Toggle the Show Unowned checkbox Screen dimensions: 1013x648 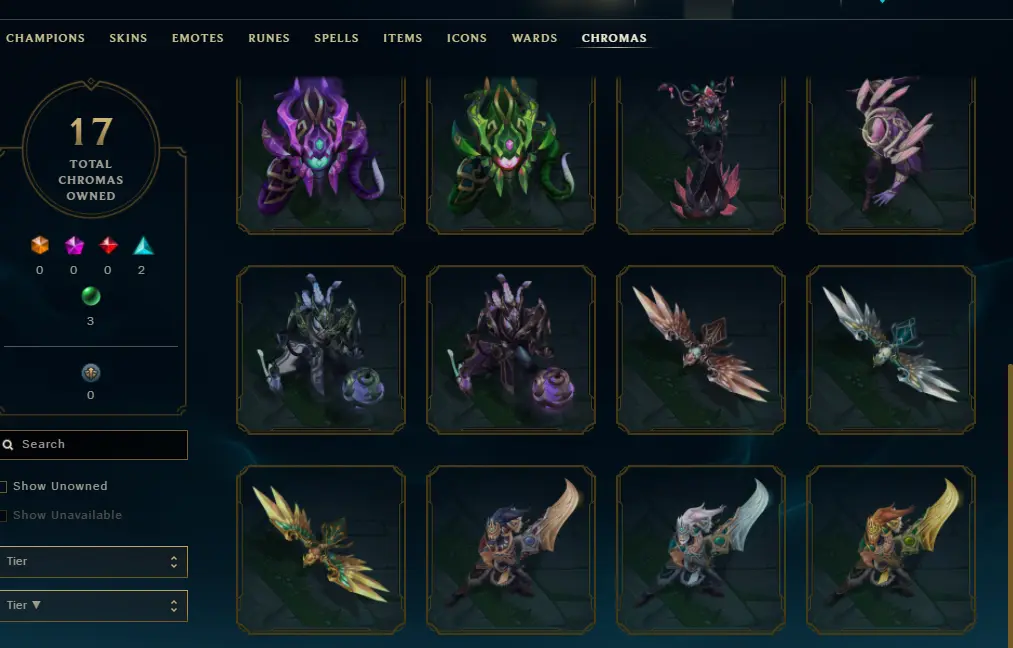[x=3, y=486]
